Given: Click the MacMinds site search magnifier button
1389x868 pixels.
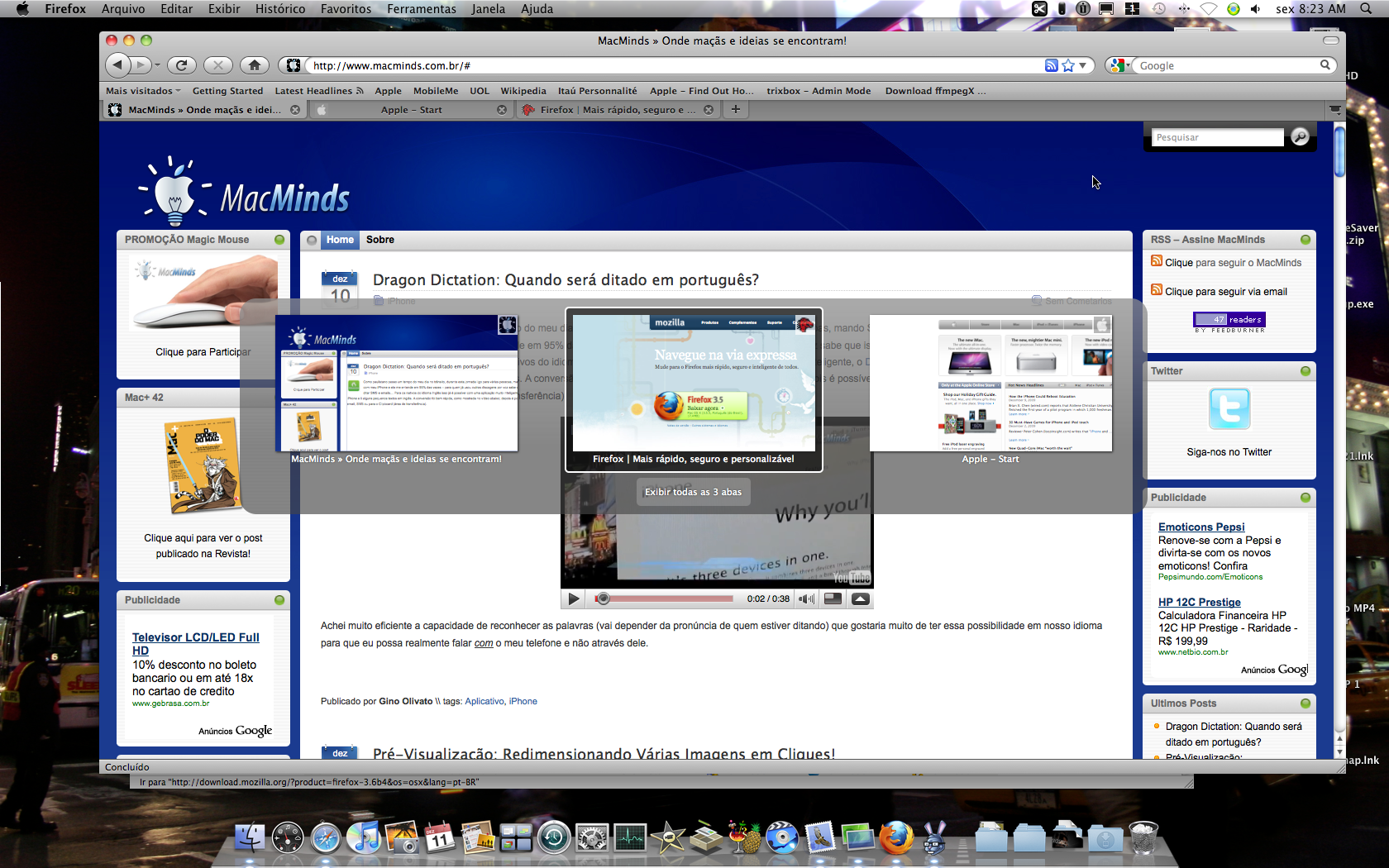Looking at the screenshot, I should [x=1300, y=137].
